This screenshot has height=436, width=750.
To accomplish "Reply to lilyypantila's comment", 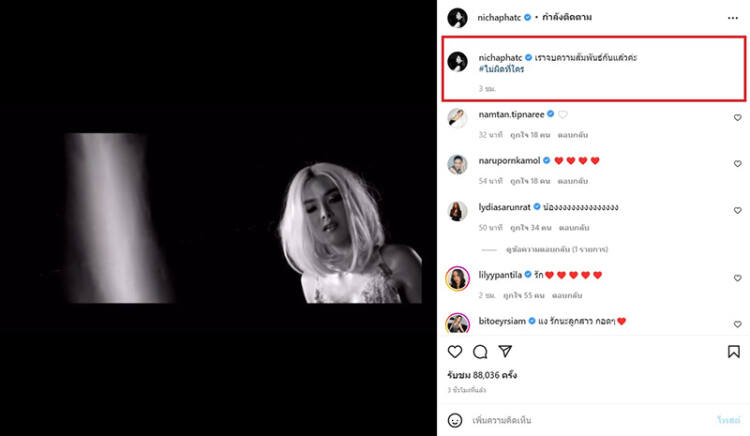I will click(x=567, y=295).
